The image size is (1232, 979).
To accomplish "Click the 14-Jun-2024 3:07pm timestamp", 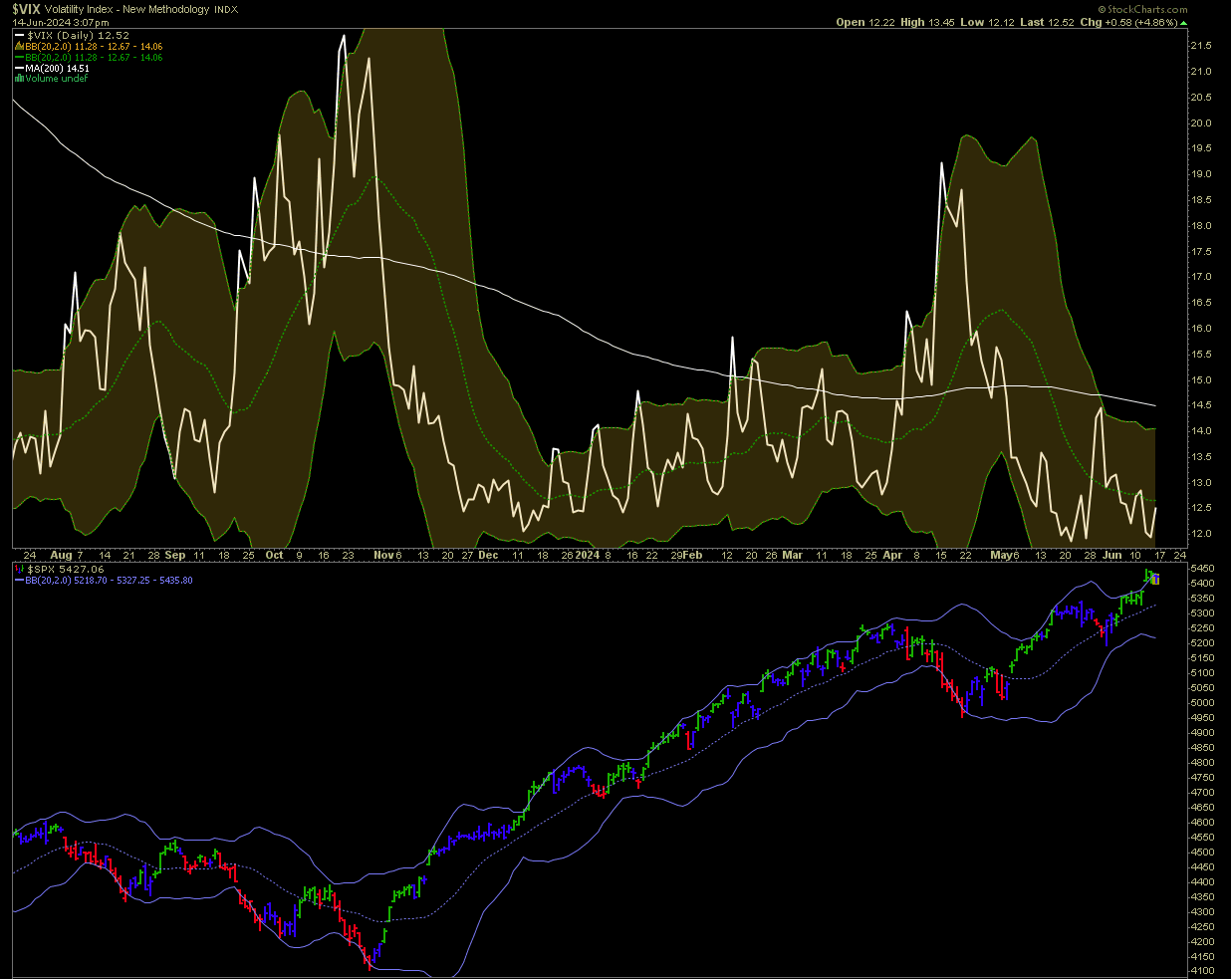I will pos(61,22).
